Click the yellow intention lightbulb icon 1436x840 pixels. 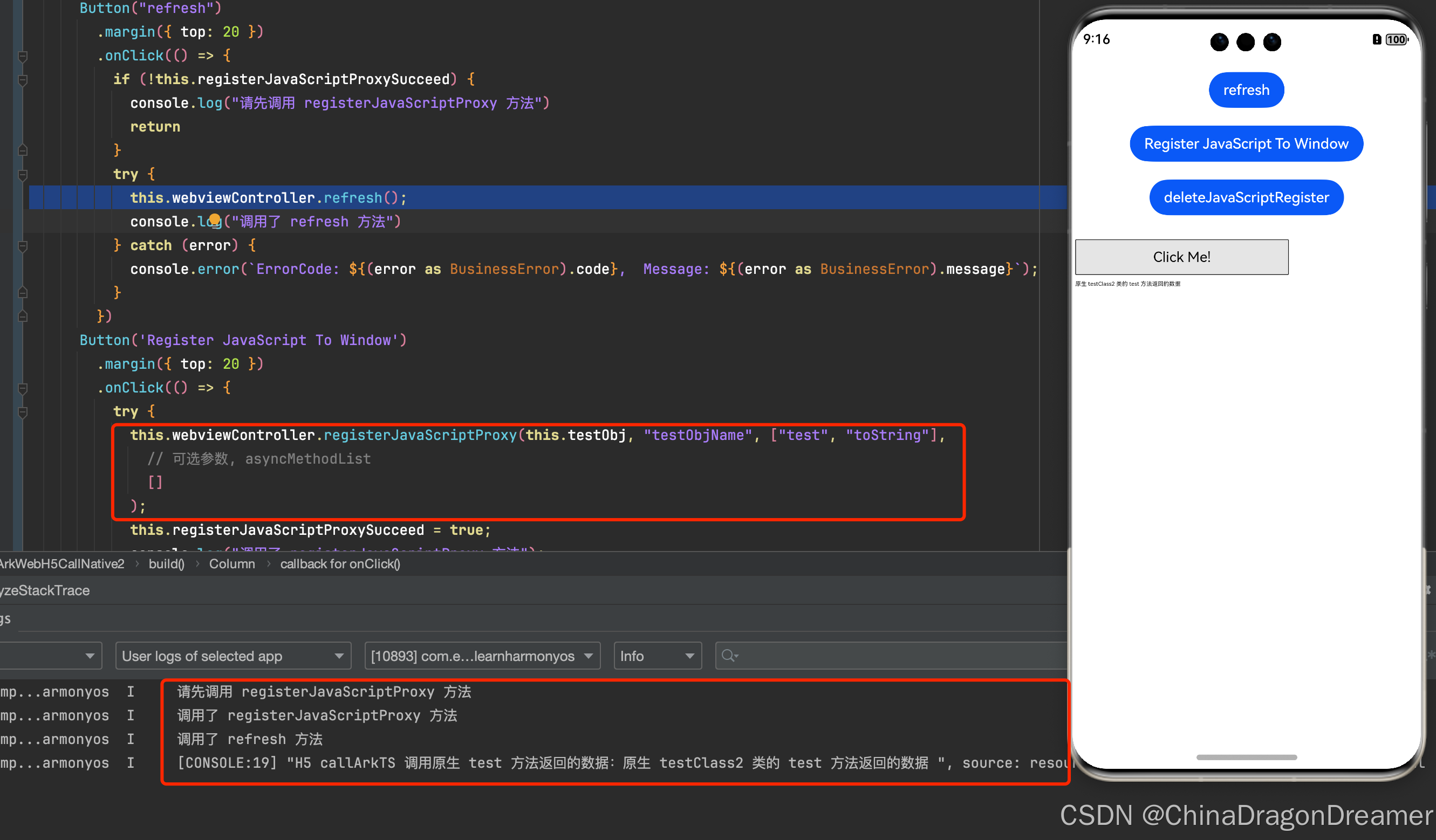click(215, 220)
